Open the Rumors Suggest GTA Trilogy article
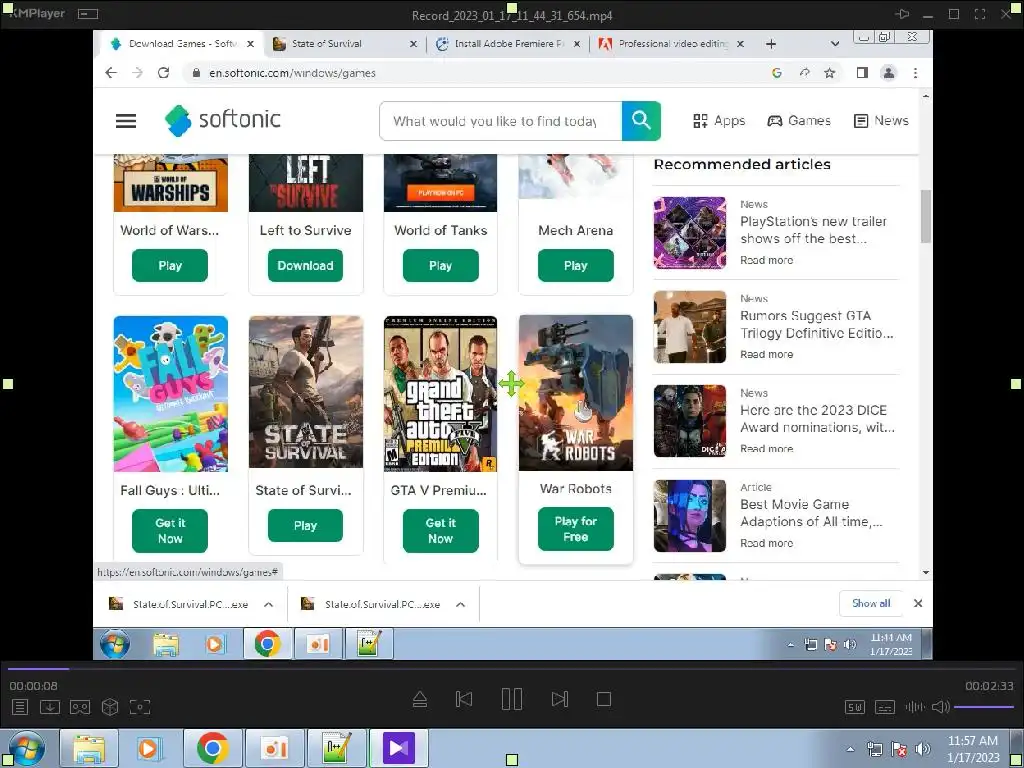Image resolution: width=1024 pixels, height=768 pixels. point(816,325)
